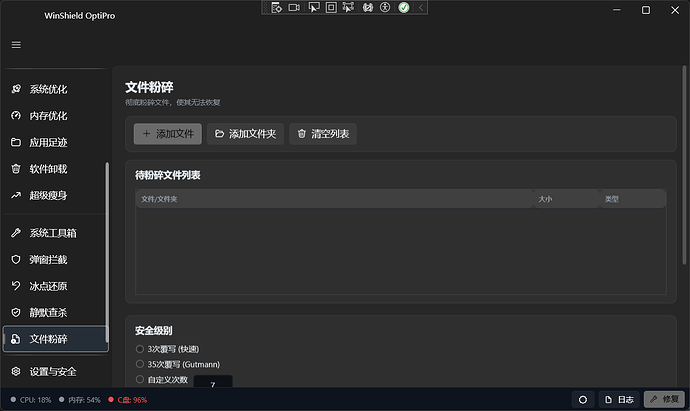The height and width of the screenshot is (411, 690).
Task: Click the circle icon button in status bar
Action: point(583,400)
